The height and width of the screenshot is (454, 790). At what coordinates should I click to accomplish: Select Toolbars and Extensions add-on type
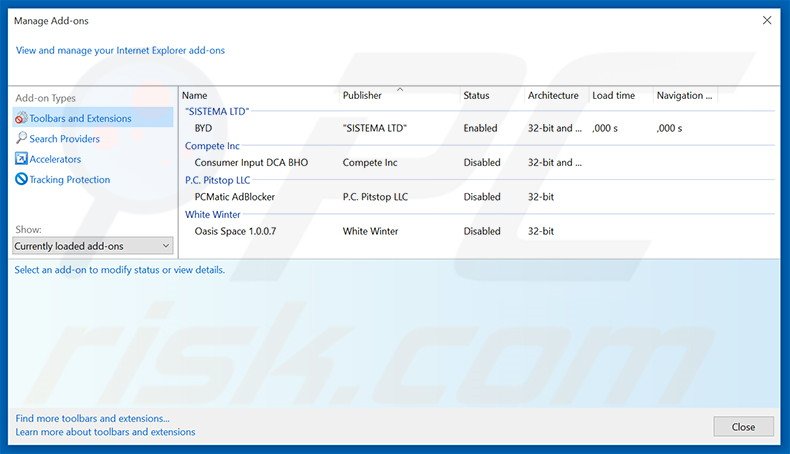click(93, 118)
